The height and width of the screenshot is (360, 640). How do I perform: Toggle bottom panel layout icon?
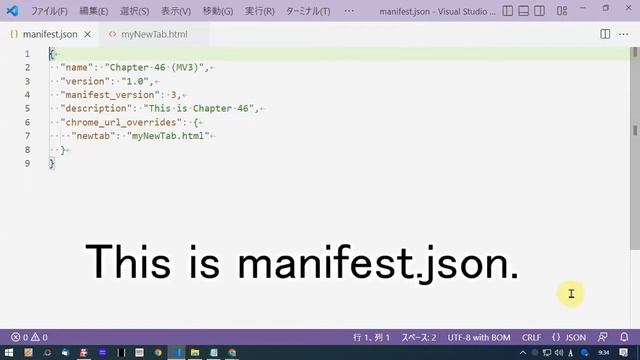click(x=524, y=11)
